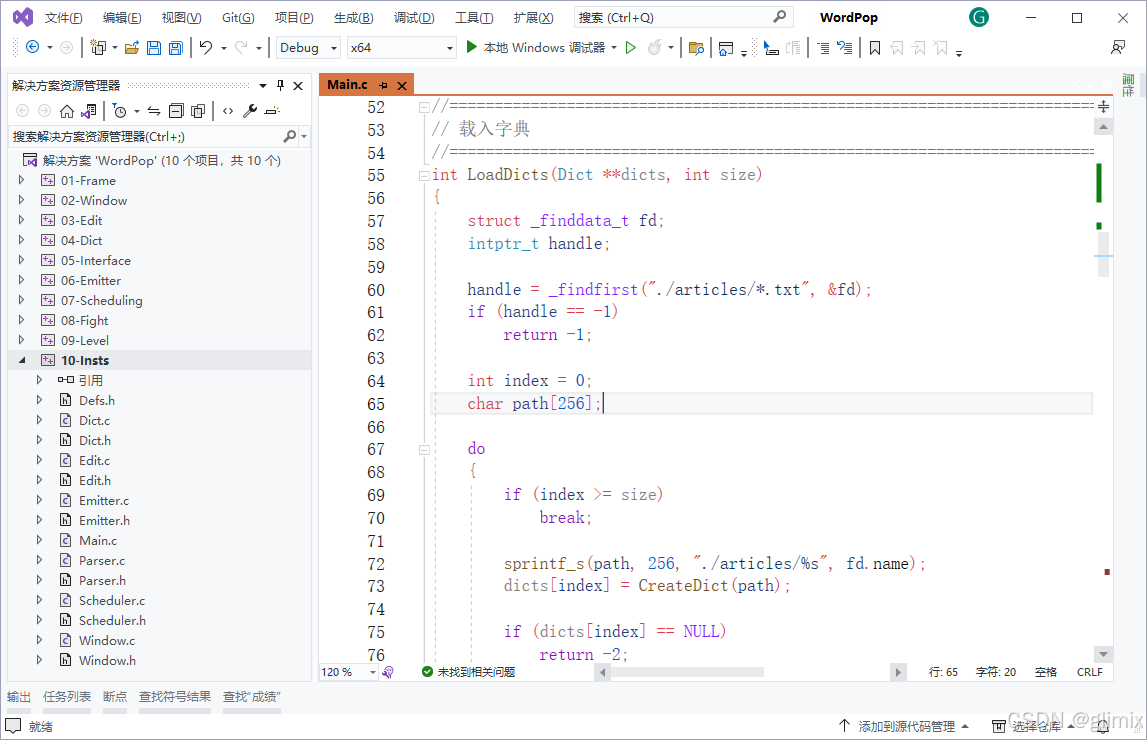Viewport: 1147px width, 740px height.
Task: Click the Hot Reload flame icon
Action: coord(655,48)
